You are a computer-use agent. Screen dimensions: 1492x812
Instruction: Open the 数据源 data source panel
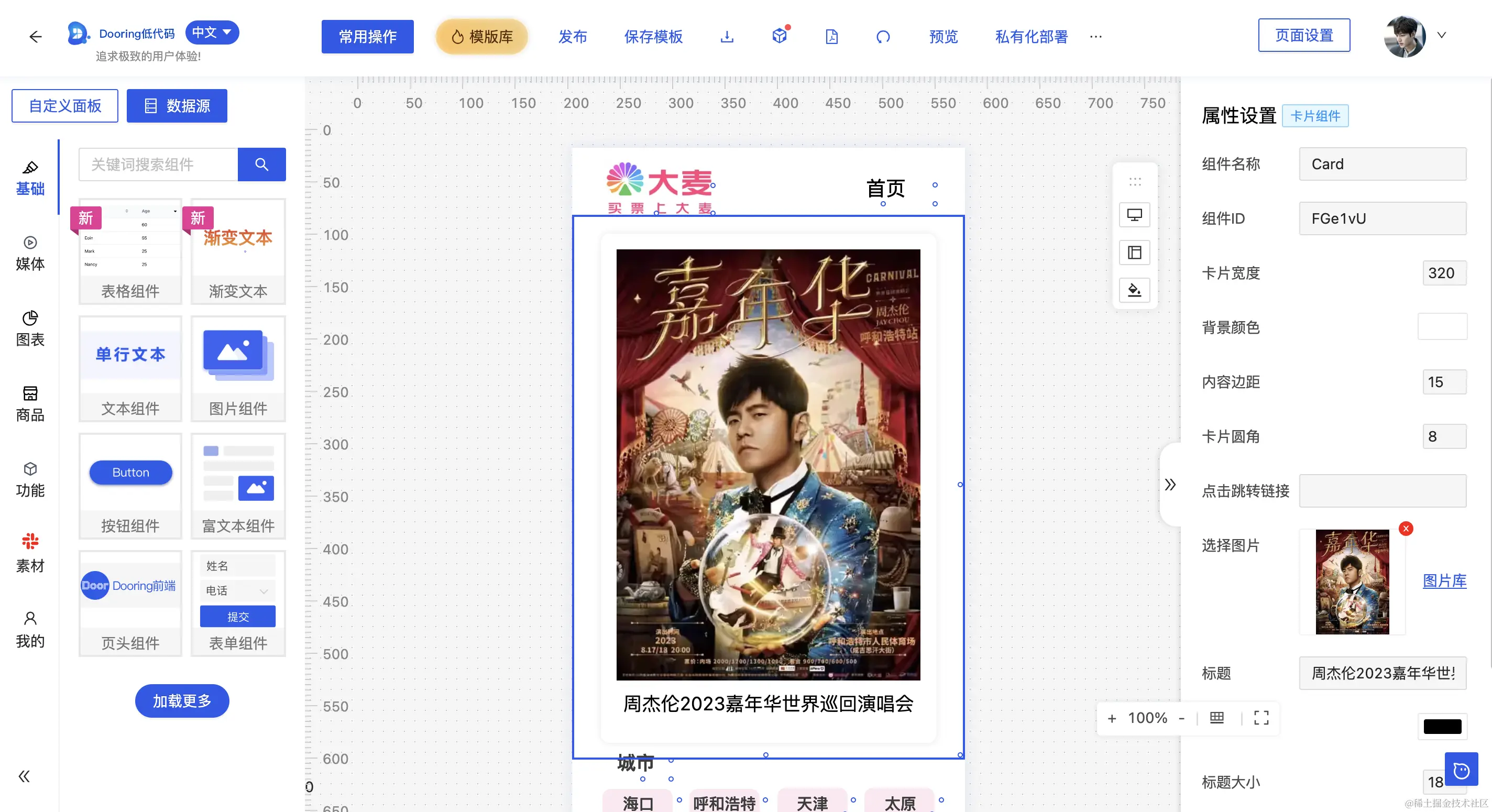pos(177,105)
